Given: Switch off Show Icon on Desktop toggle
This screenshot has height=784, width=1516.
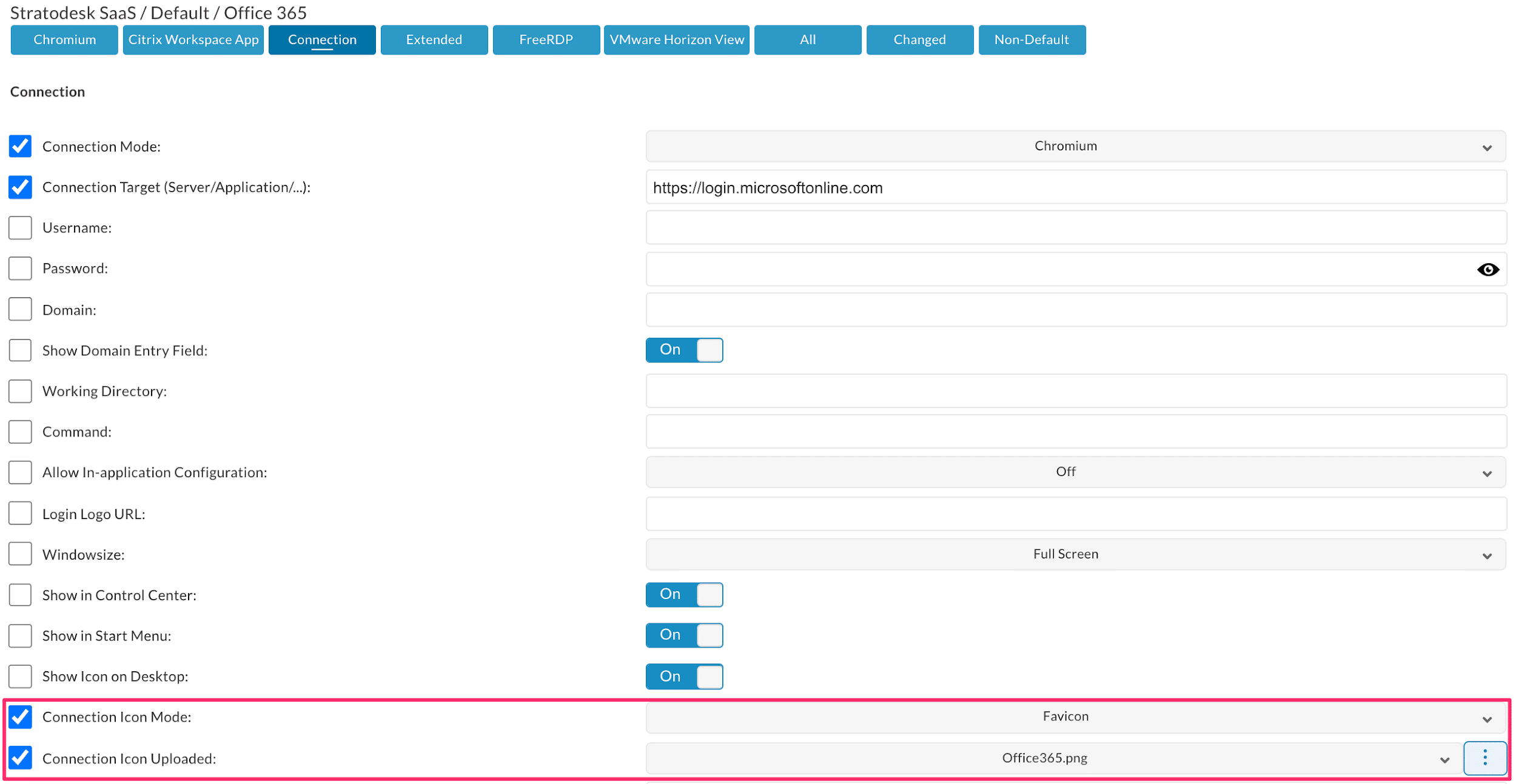Looking at the screenshot, I should pos(684,676).
